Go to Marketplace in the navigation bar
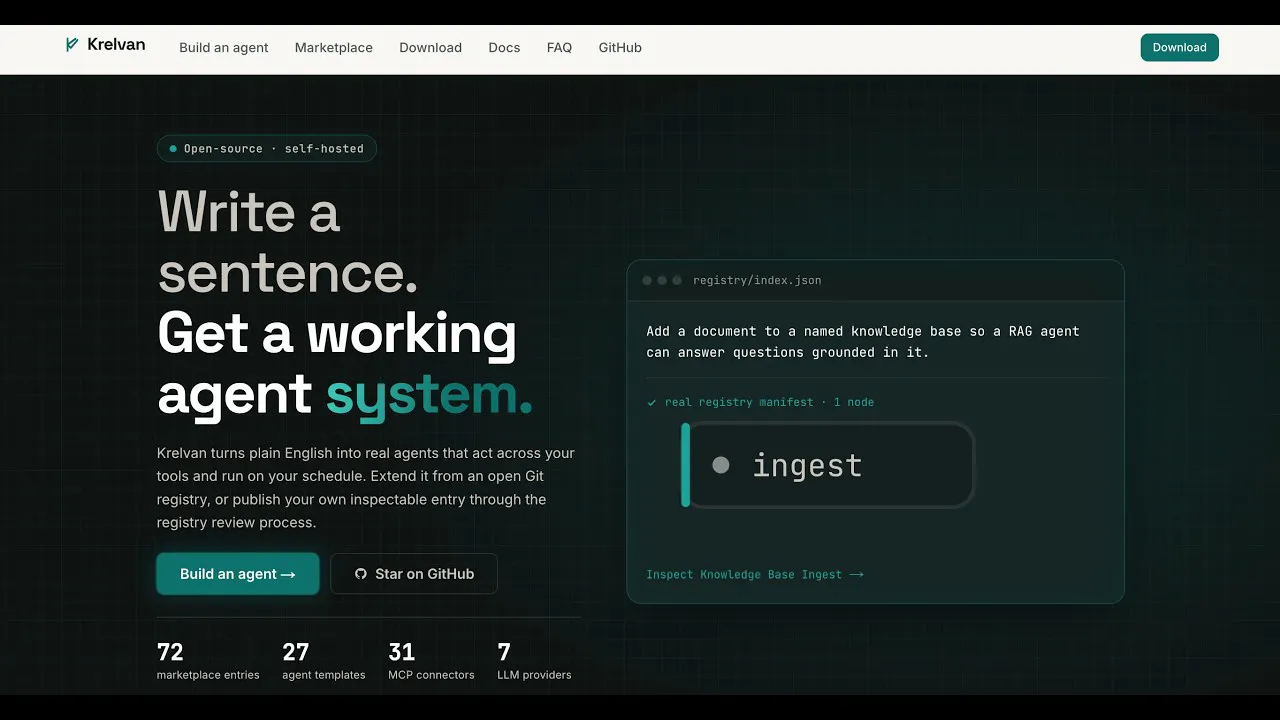This screenshot has height=720, width=1280. [x=334, y=47]
